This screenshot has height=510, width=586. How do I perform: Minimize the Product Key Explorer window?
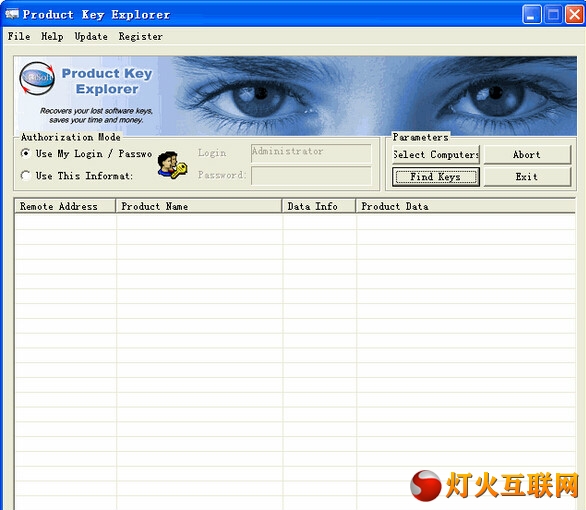point(531,15)
